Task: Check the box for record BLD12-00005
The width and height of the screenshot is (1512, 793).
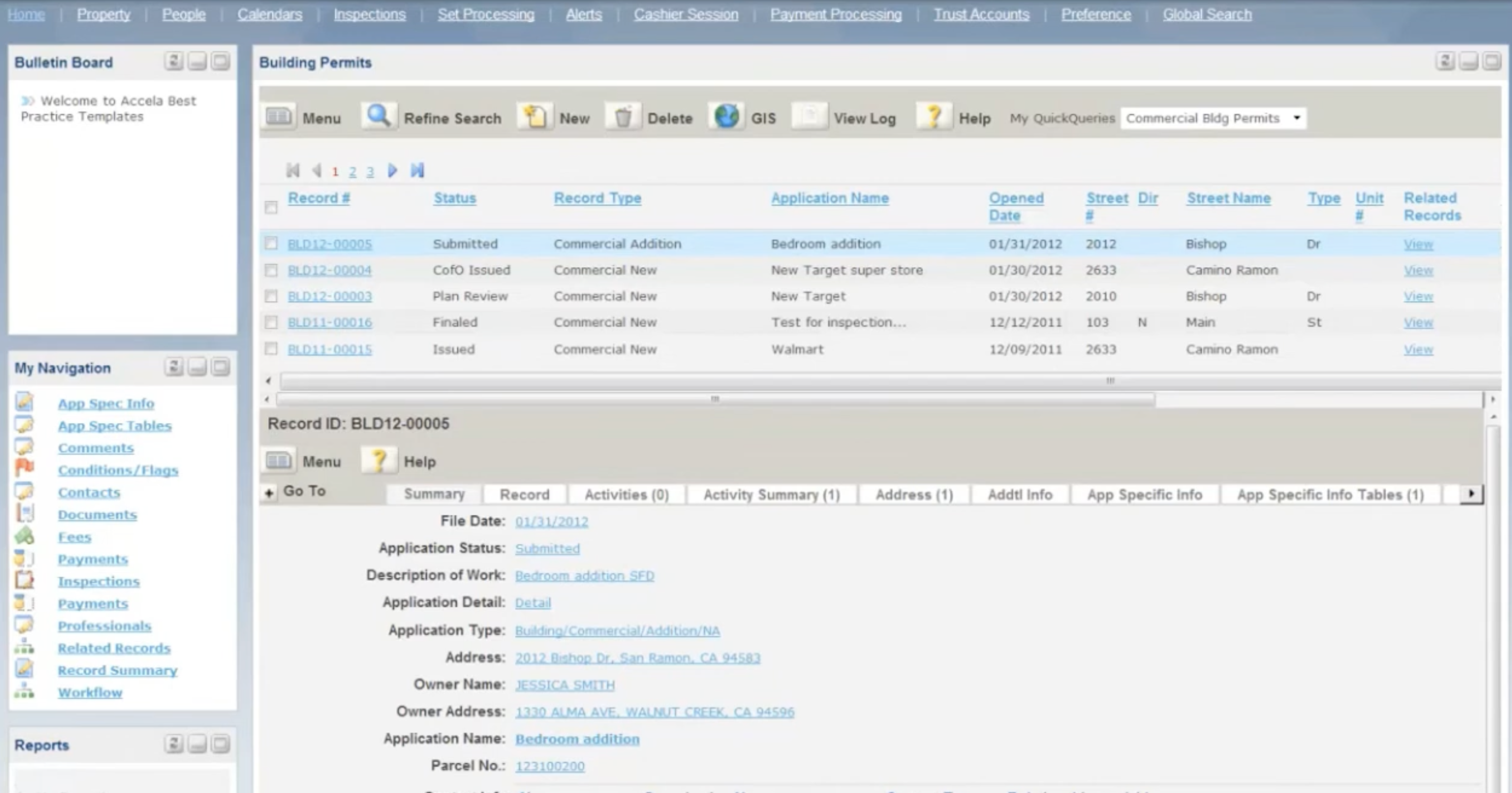Action: pos(271,244)
